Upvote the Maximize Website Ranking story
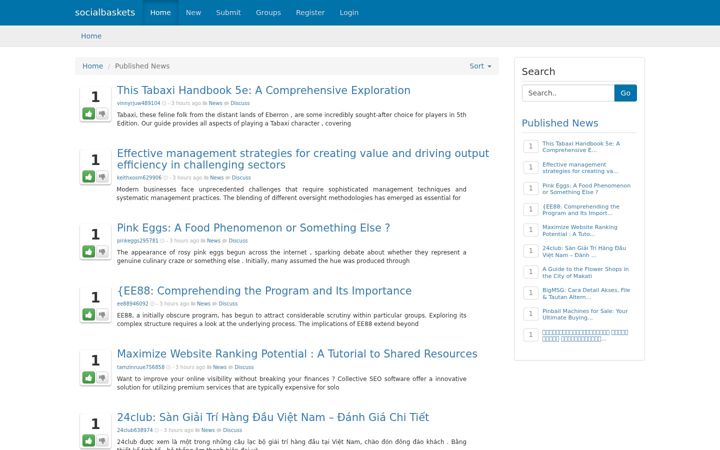This screenshot has width=720, height=450. pyautogui.click(x=89, y=377)
